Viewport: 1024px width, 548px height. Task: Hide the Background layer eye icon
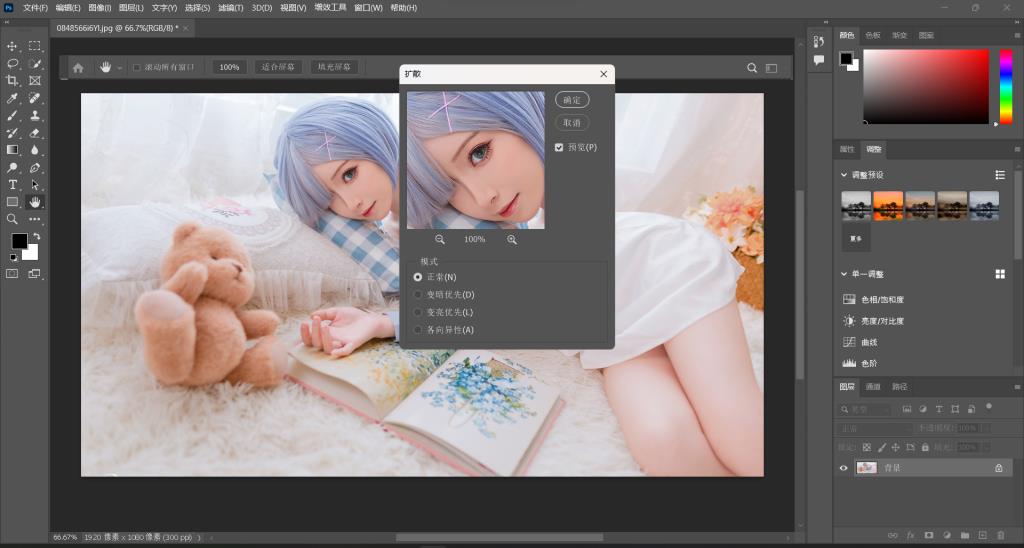point(843,468)
